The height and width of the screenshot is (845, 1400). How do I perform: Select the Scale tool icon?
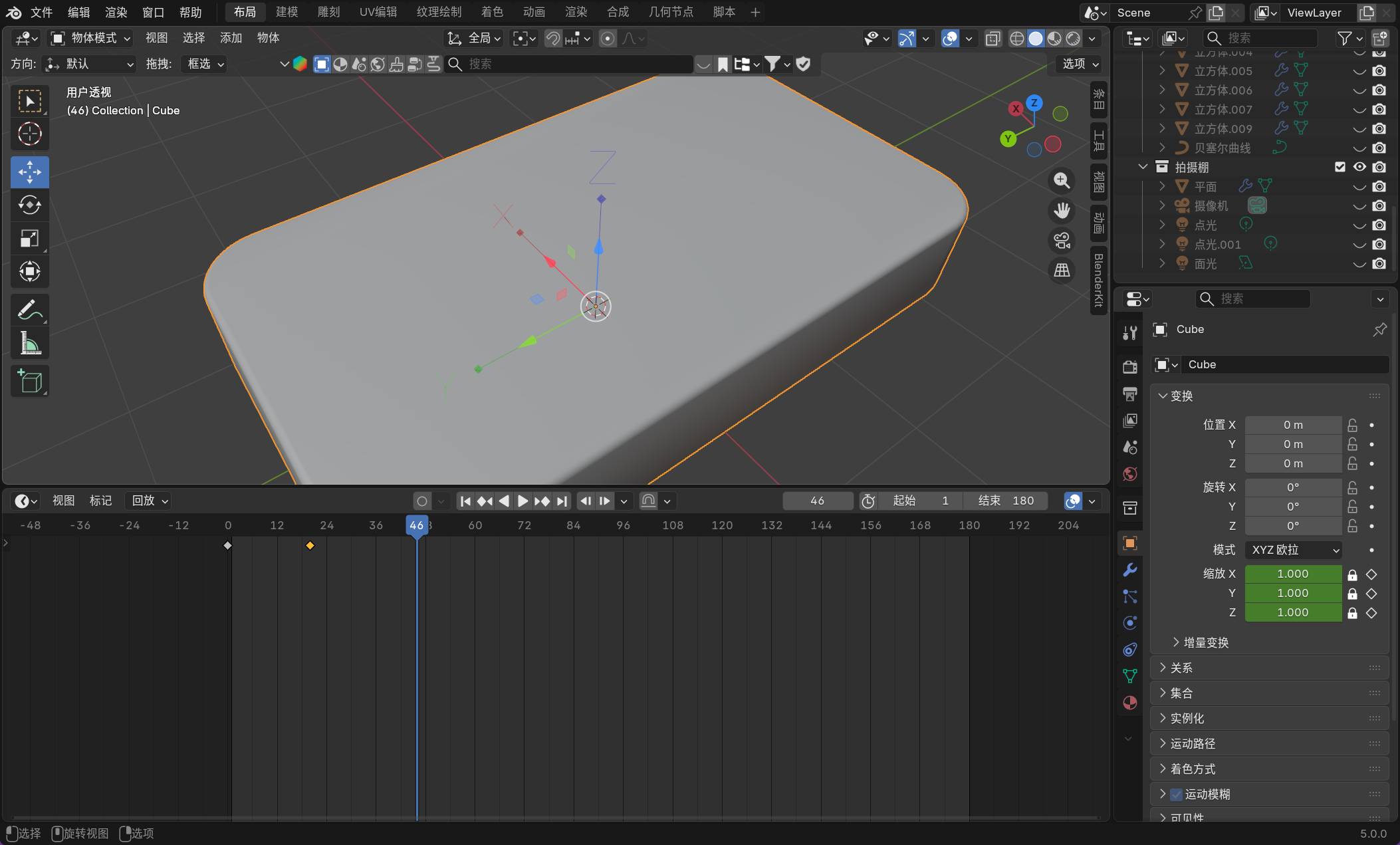30,238
